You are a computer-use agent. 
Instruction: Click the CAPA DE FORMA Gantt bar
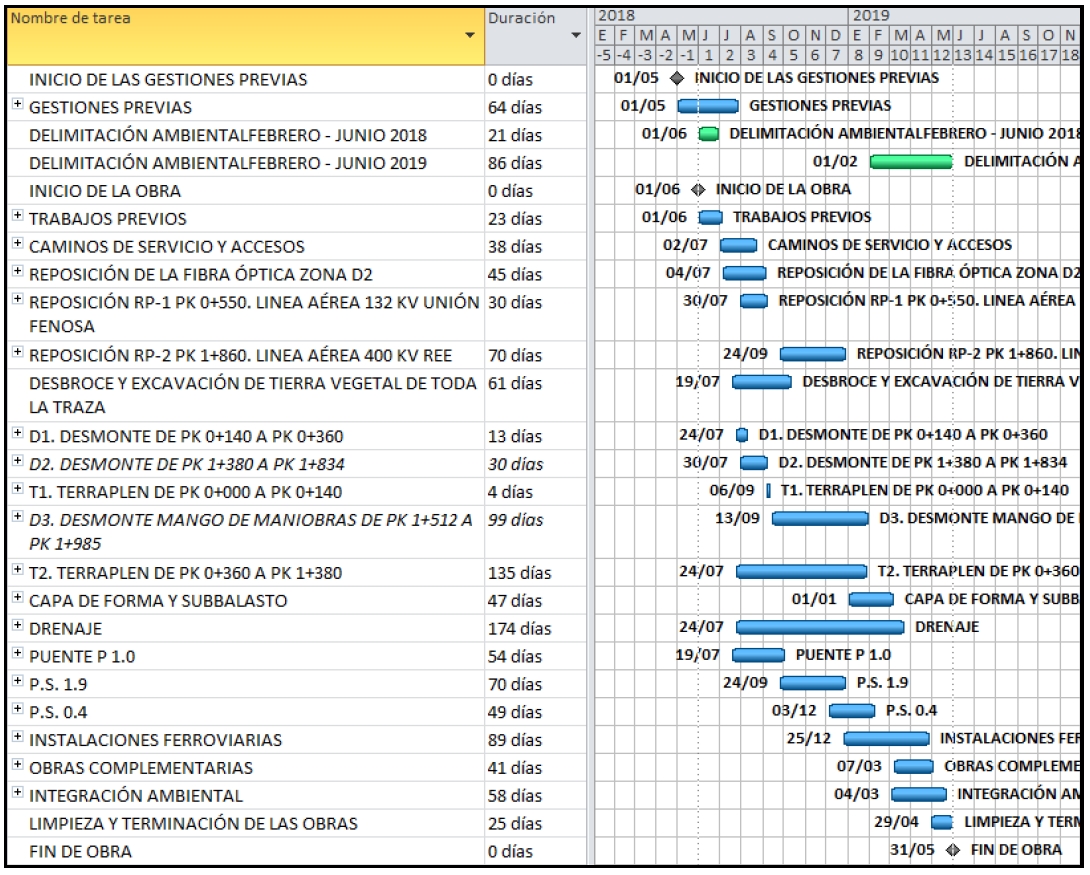pos(871,599)
